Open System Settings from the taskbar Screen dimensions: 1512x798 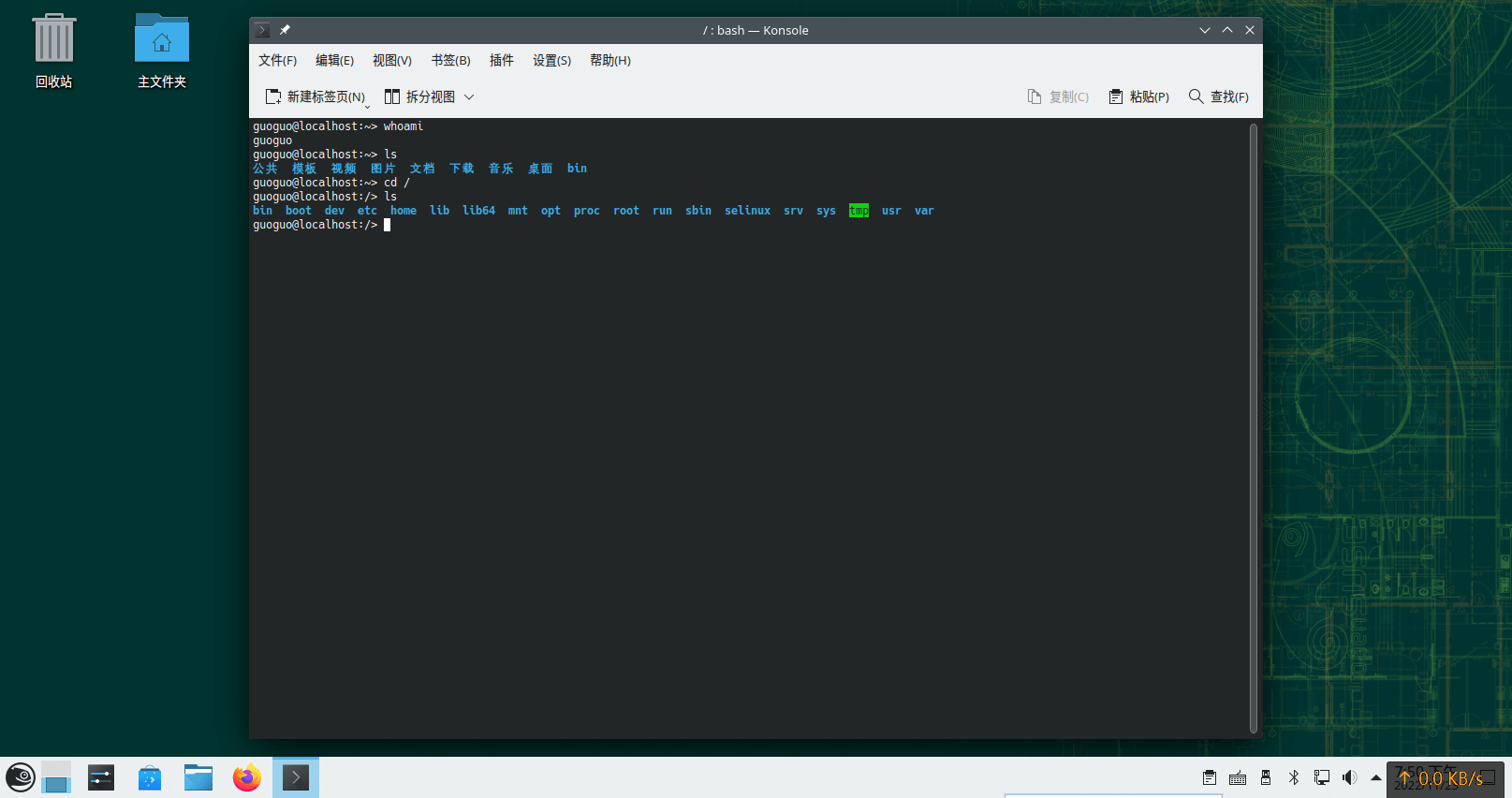(x=101, y=777)
